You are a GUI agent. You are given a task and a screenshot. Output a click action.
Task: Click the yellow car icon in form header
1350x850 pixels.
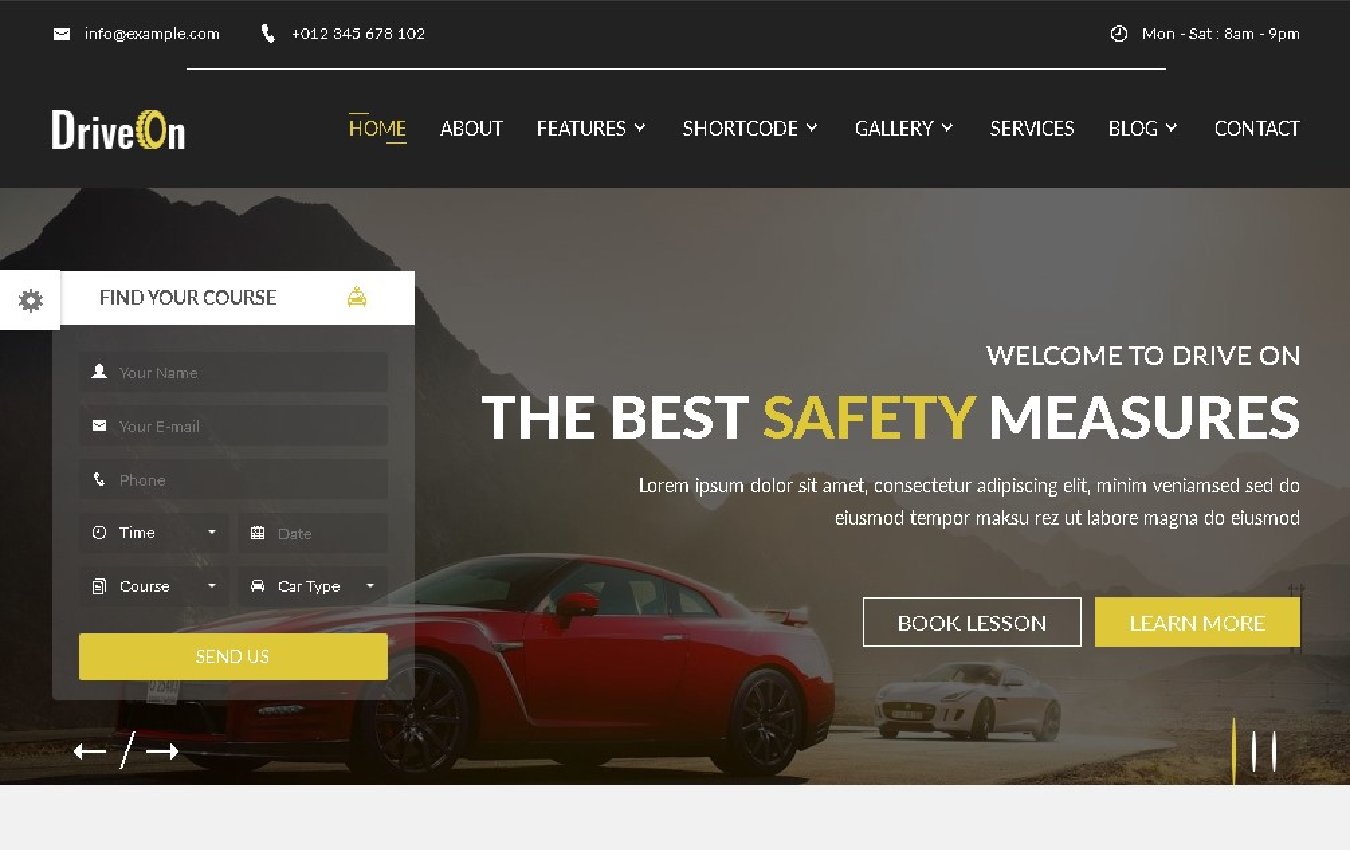(x=357, y=297)
